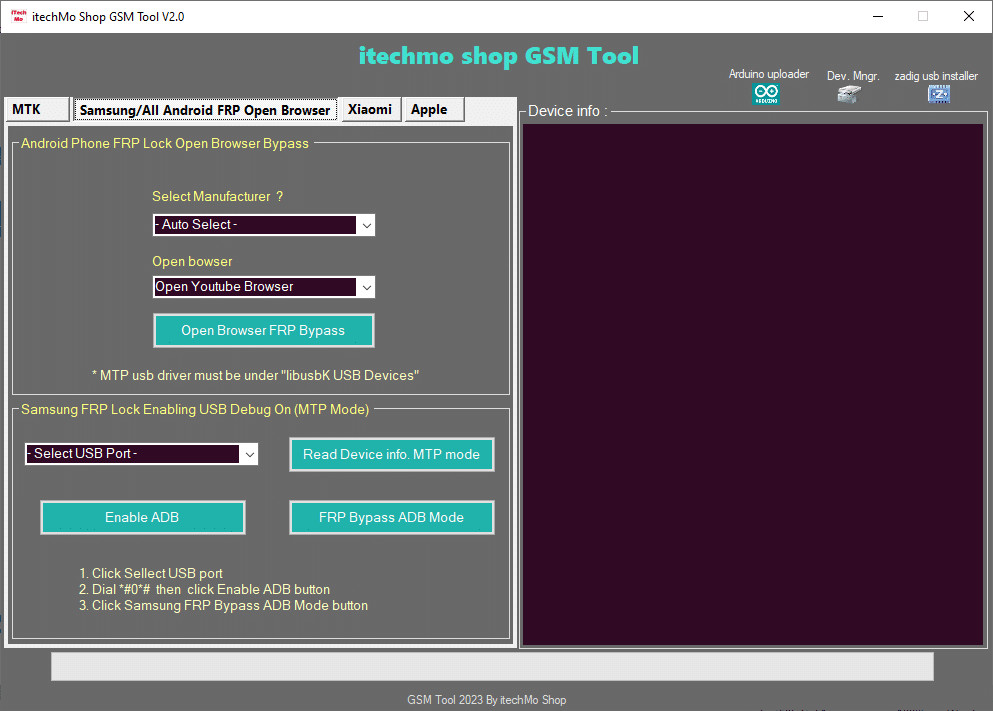Image resolution: width=993 pixels, height=711 pixels.
Task: Launch the Dev. Mngr. device manager icon
Action: coord(848,94)
